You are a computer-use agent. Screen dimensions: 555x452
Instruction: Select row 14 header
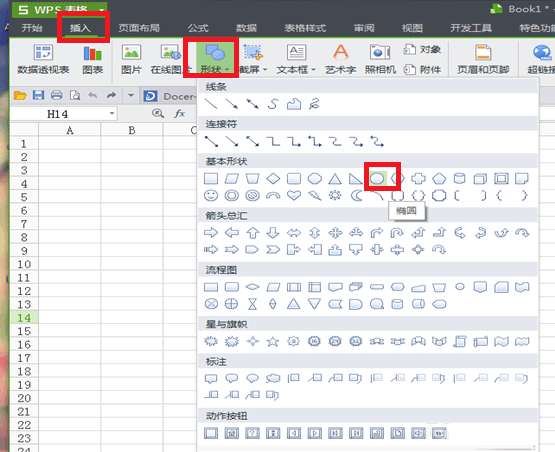point(24,317)
